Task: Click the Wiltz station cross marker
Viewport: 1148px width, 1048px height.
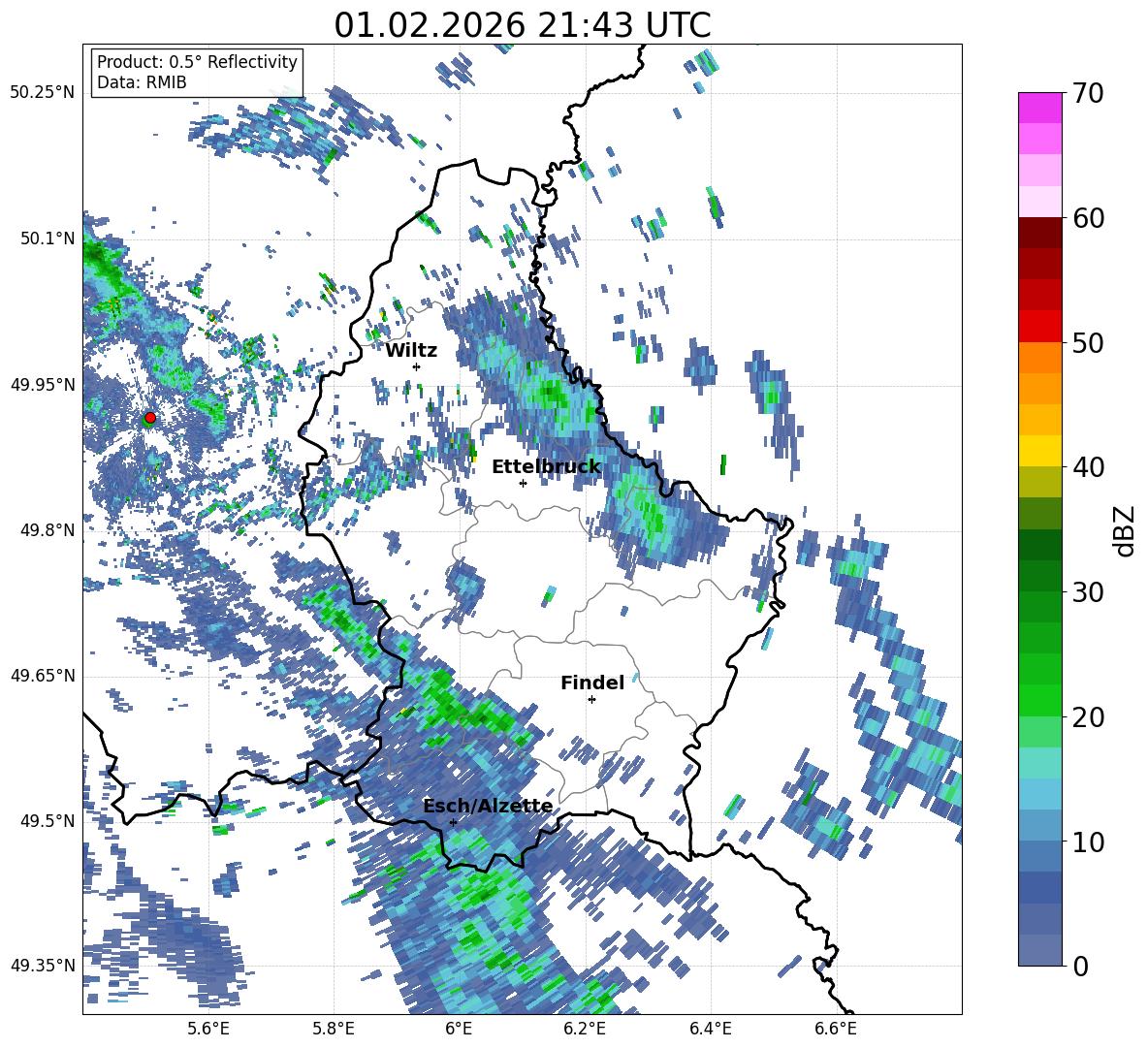Action: point(417,366)
